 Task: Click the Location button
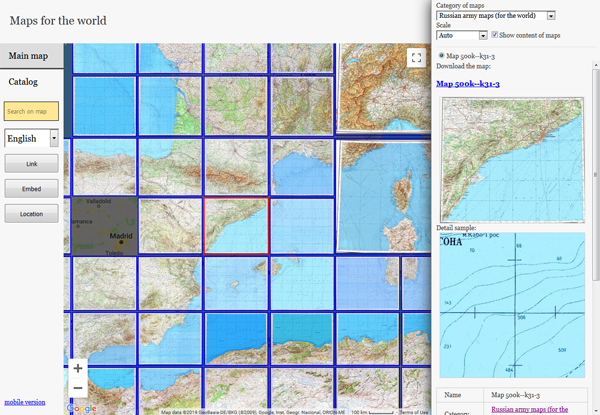point(31,213)
